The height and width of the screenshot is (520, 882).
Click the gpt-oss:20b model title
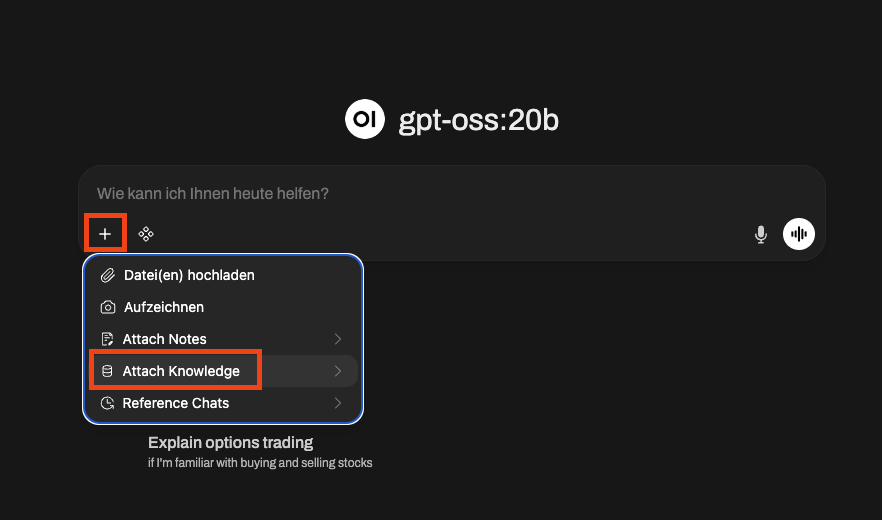tap(478, 120)
